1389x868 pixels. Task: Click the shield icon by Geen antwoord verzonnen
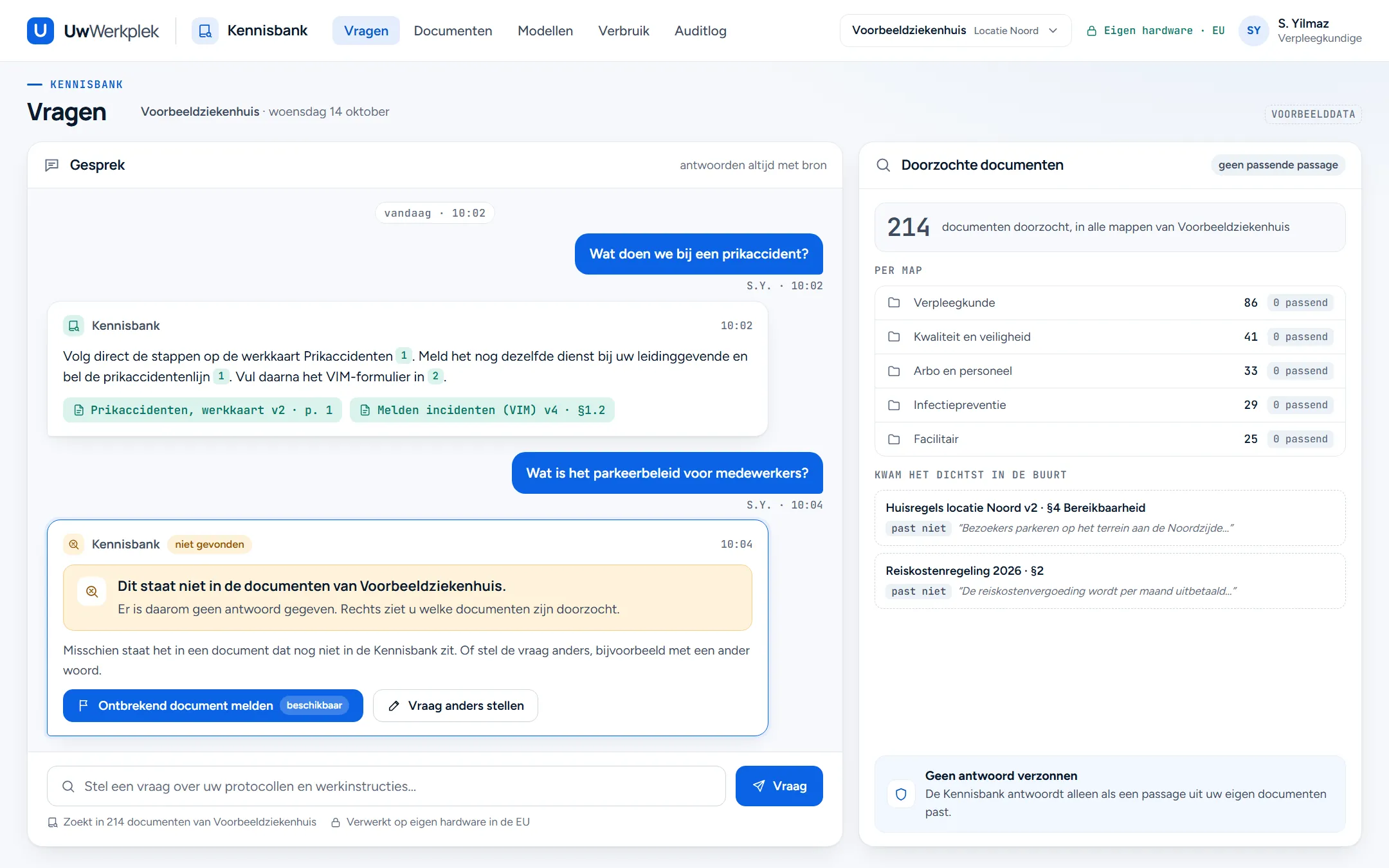tap(901, 794)
